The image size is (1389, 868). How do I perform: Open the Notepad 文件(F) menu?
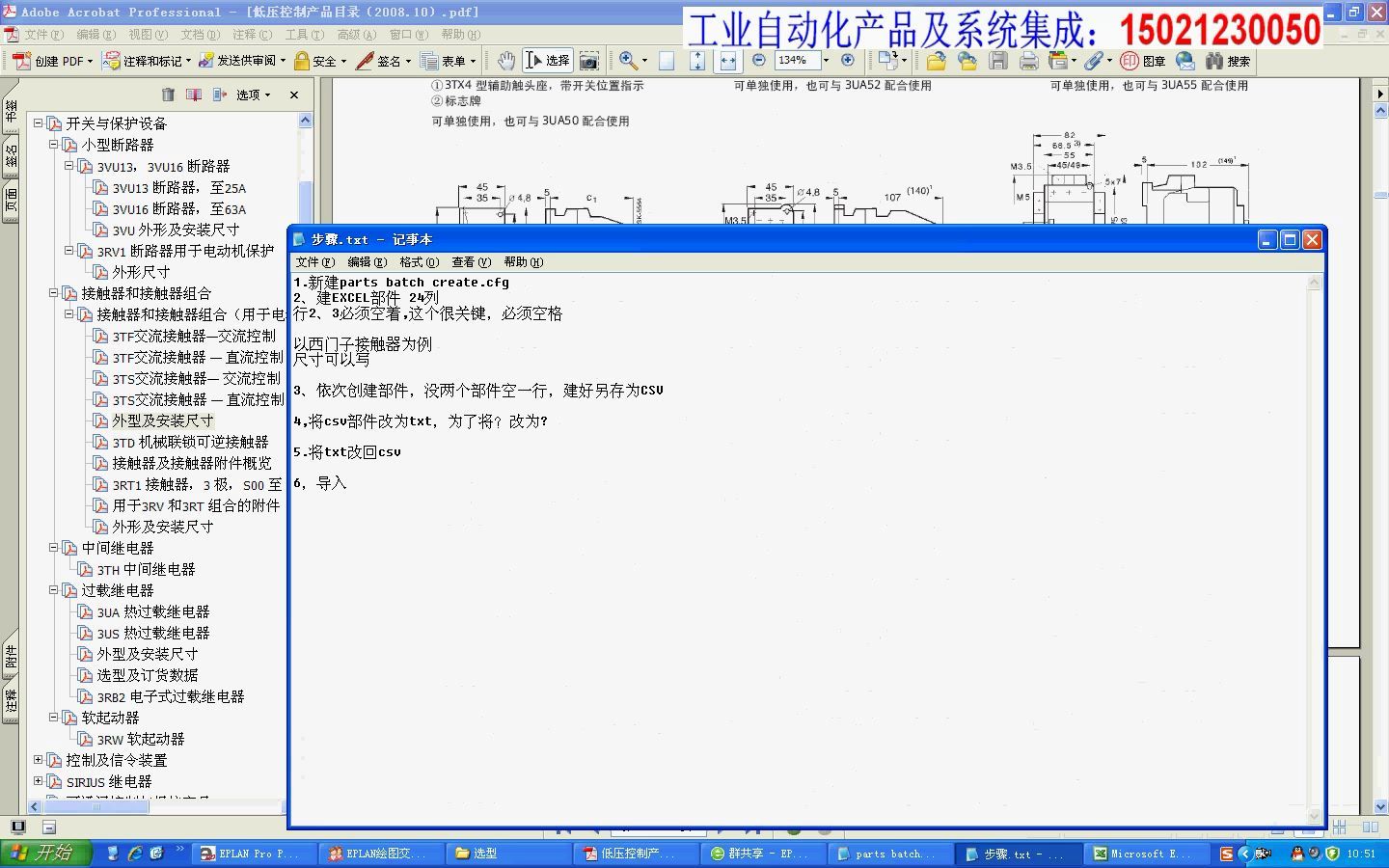click(314, 261)
